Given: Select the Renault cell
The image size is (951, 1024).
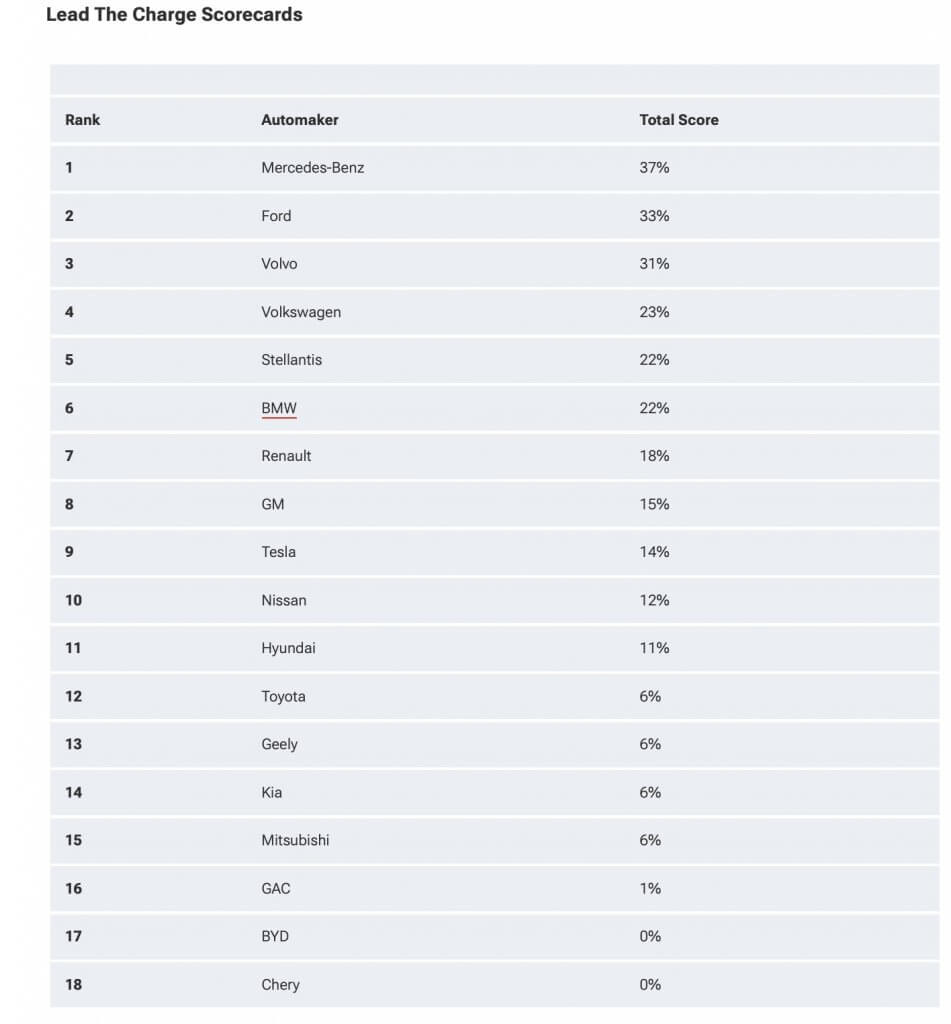Looking at the screenshot, I should (x=286, y=456).
